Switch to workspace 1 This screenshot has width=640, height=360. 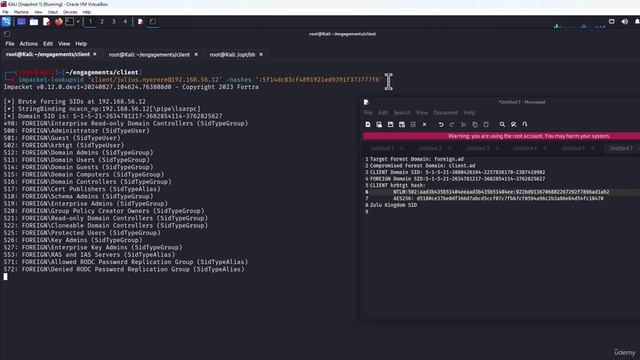coord(90,22)
